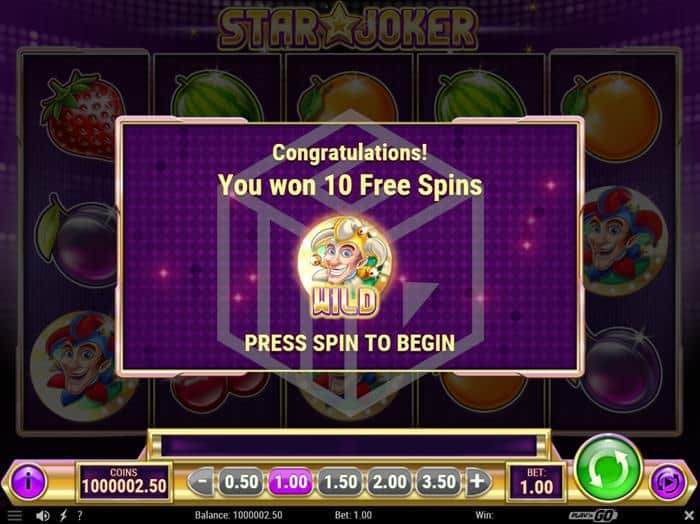The width and height of the screenshot is (700, 524).
Task: Decrease the bet with the minus button
Action: [x=203, y=482]
